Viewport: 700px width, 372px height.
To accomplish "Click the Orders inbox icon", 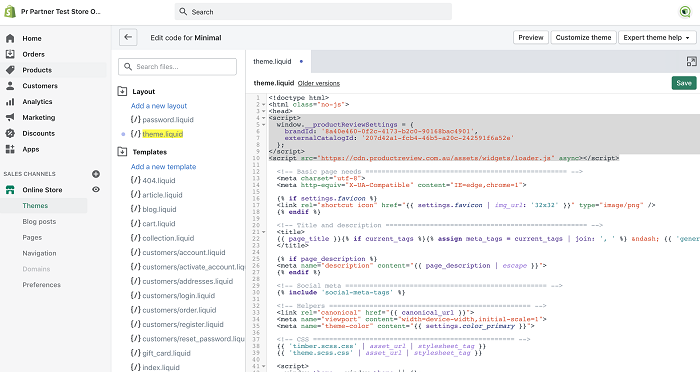I will coord(10,54).
